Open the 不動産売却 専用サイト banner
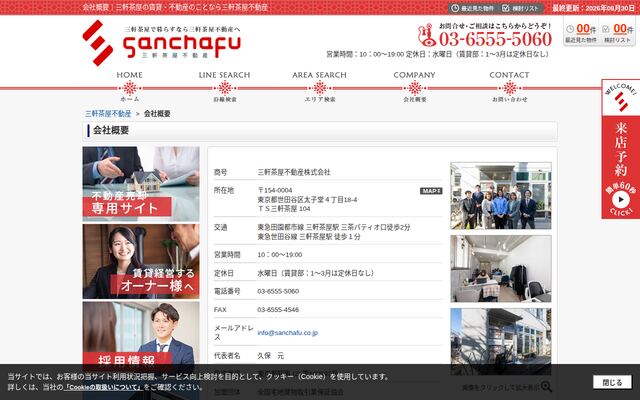This screenshot has height=400, width=640. coord(141,184)
